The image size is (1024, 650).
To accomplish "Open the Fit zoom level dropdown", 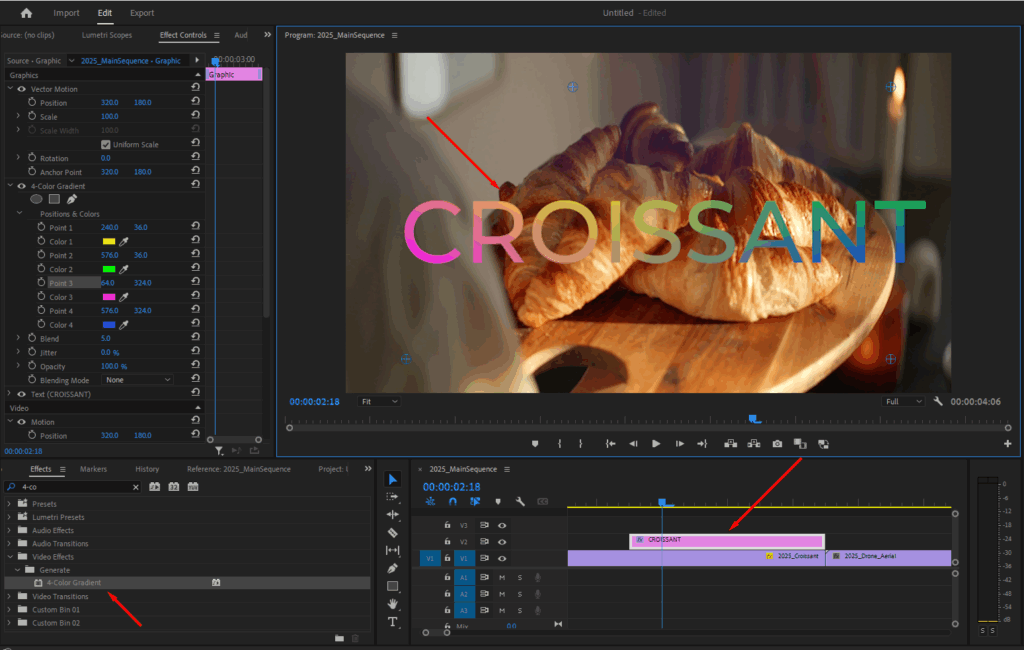I will 379,401.
